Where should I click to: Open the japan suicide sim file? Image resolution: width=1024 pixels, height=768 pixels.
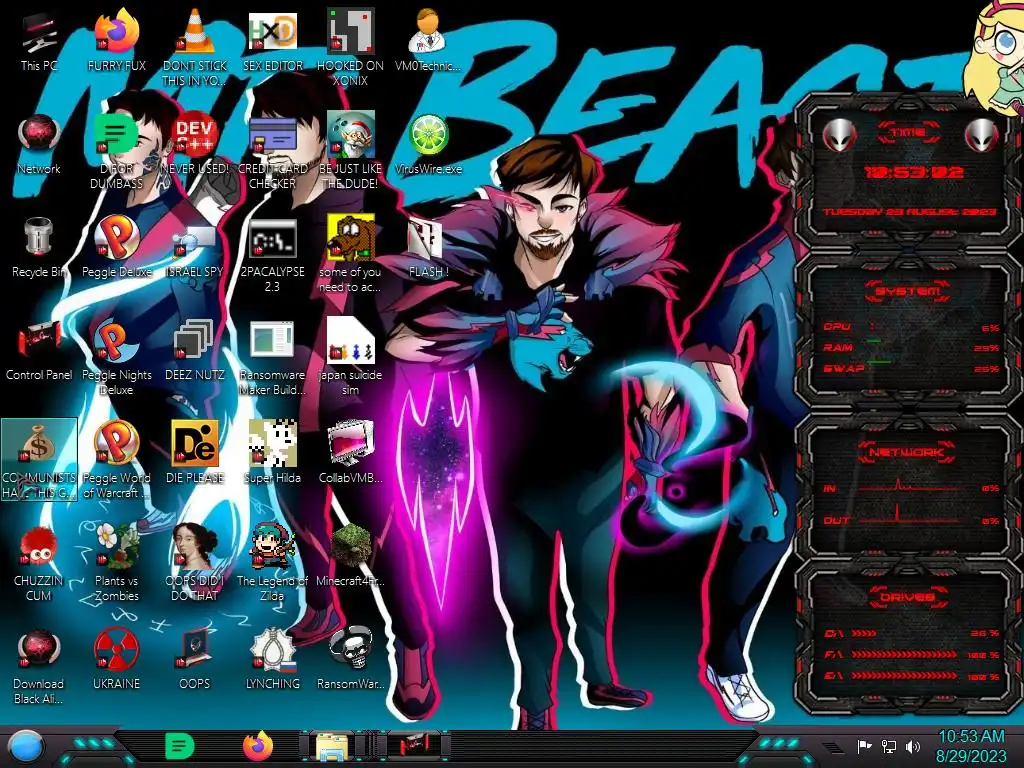click(350, 358)
